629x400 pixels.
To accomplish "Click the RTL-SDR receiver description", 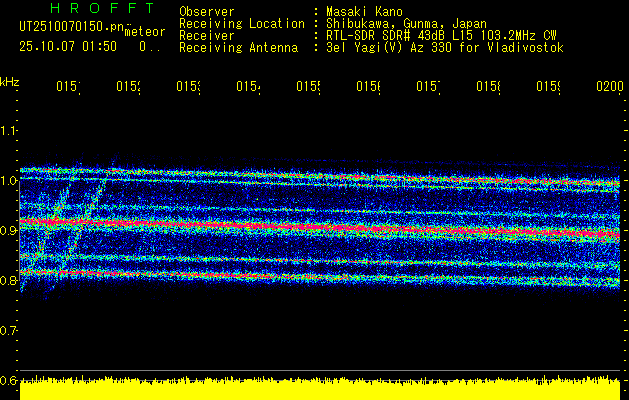I will pyautogui.click(x=435, y=35).
